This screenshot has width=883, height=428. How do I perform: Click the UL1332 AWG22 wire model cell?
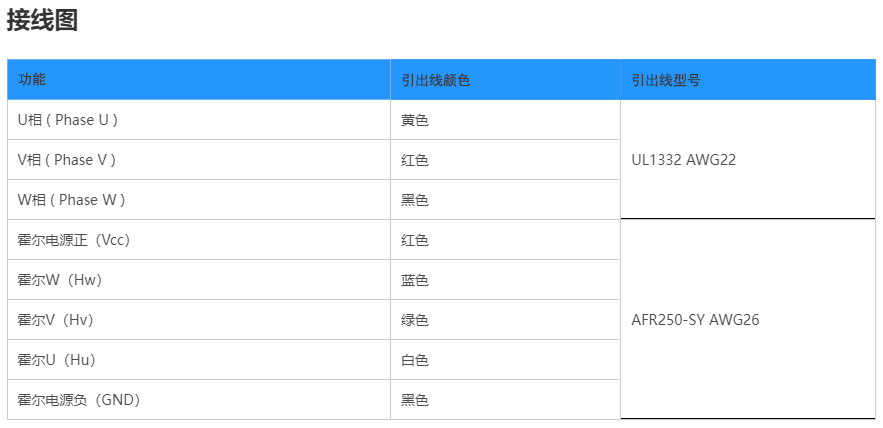click(x=684, y=160)
